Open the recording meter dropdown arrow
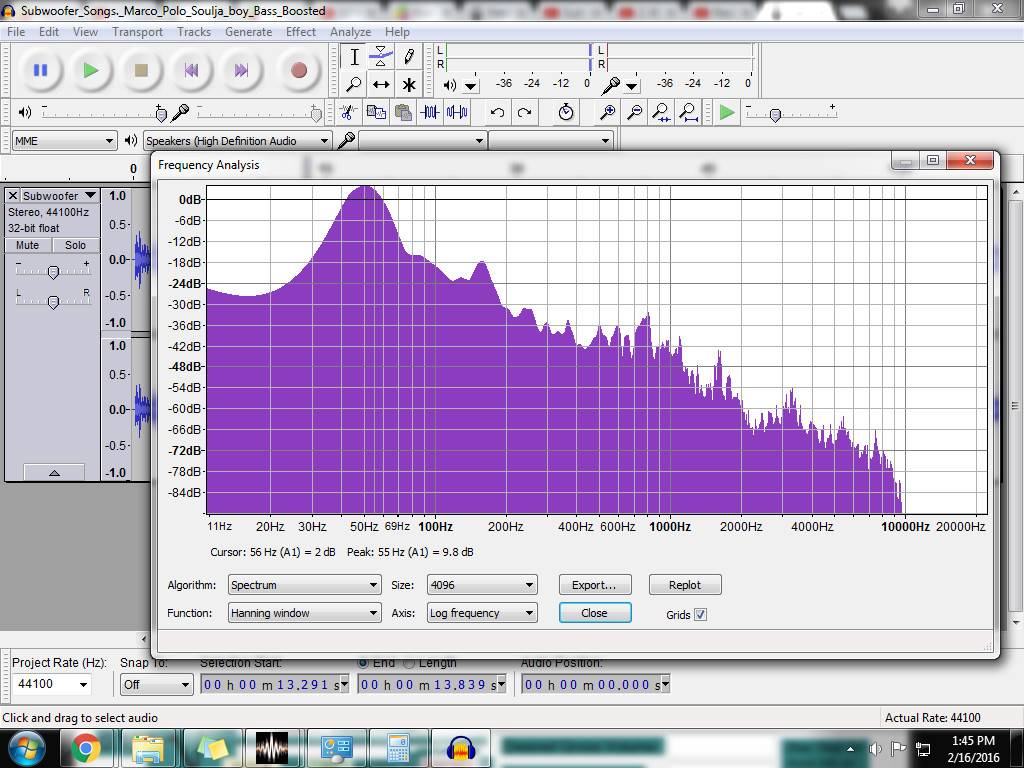Screen dimensions: 1024x768 (632, 86)
